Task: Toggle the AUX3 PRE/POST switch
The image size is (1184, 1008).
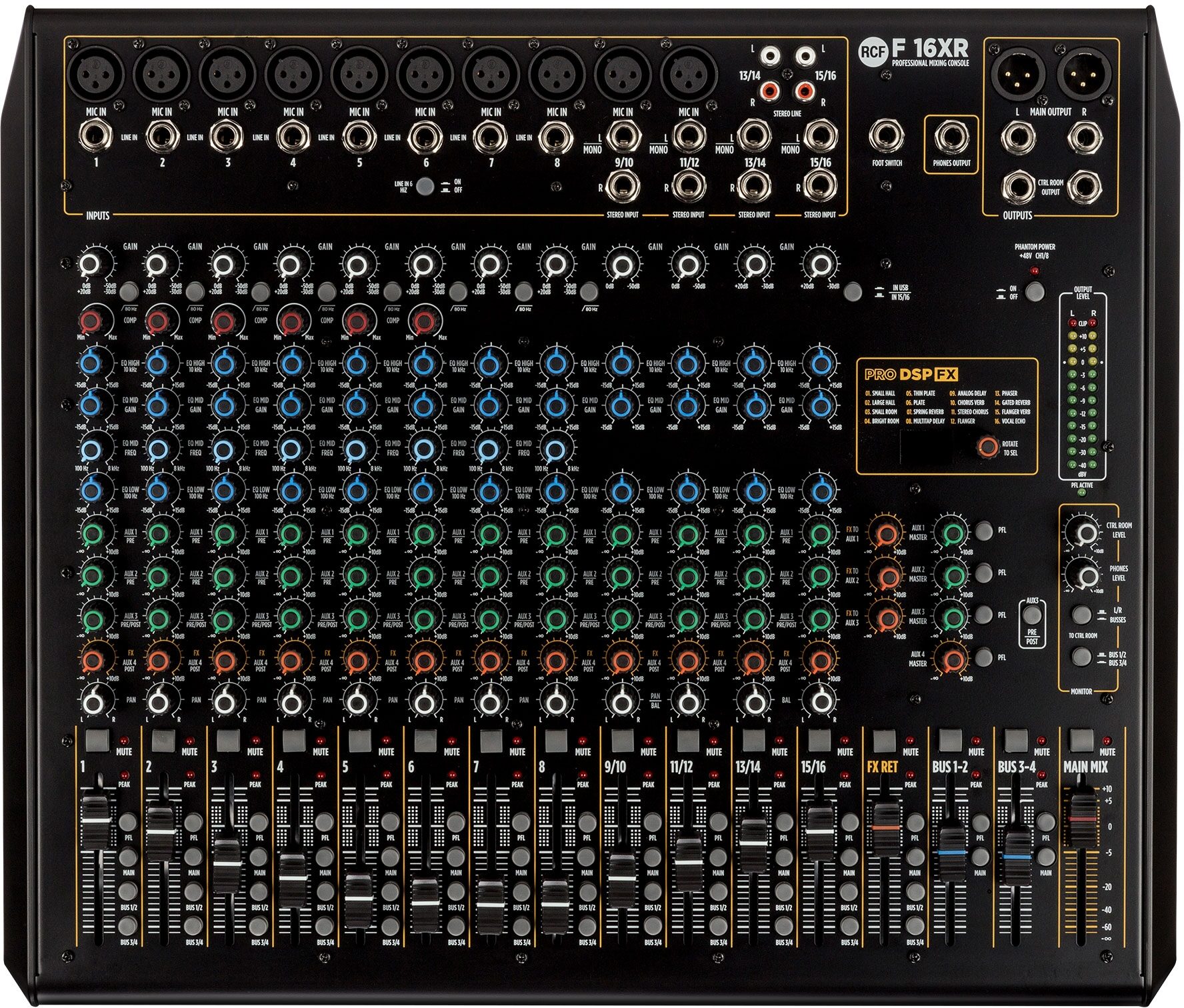Action: click(1031, 615)
